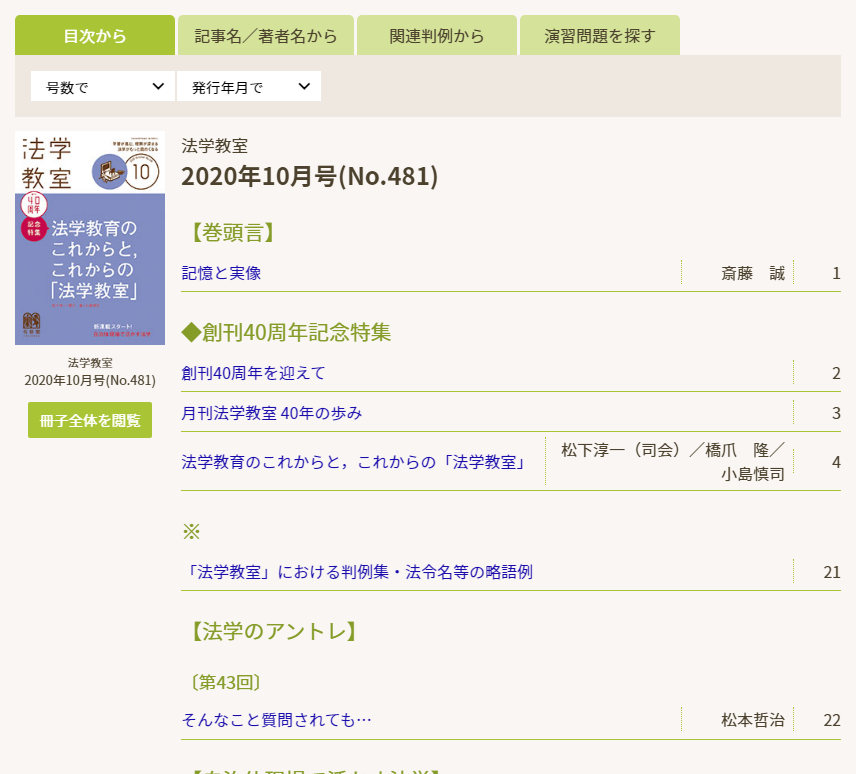Screen dimensions: 856x774
Task: Click the 冊子全体を閲覧 button
Action: (90, 420)
